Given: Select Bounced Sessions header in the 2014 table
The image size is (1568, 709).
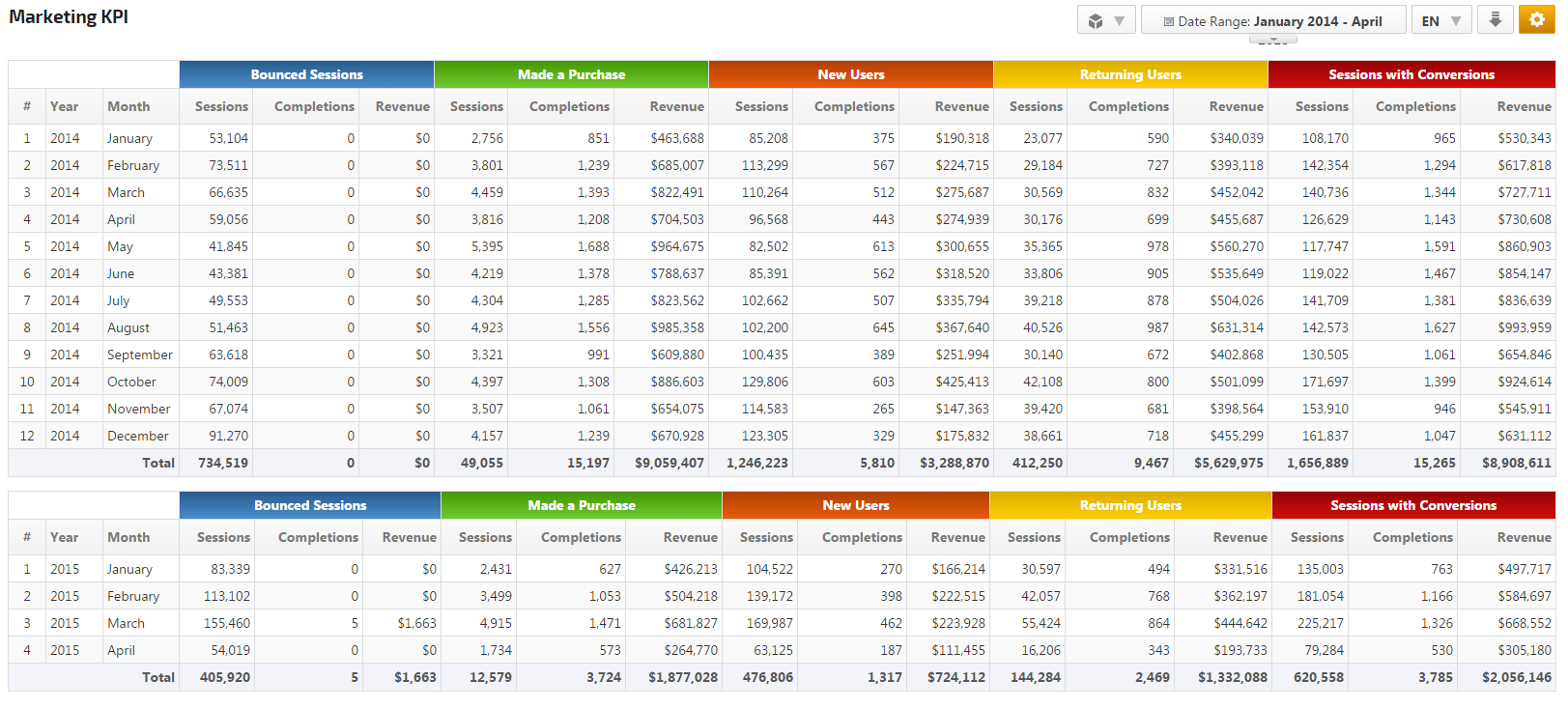Looking at the screenshot, I should point(306,74).
